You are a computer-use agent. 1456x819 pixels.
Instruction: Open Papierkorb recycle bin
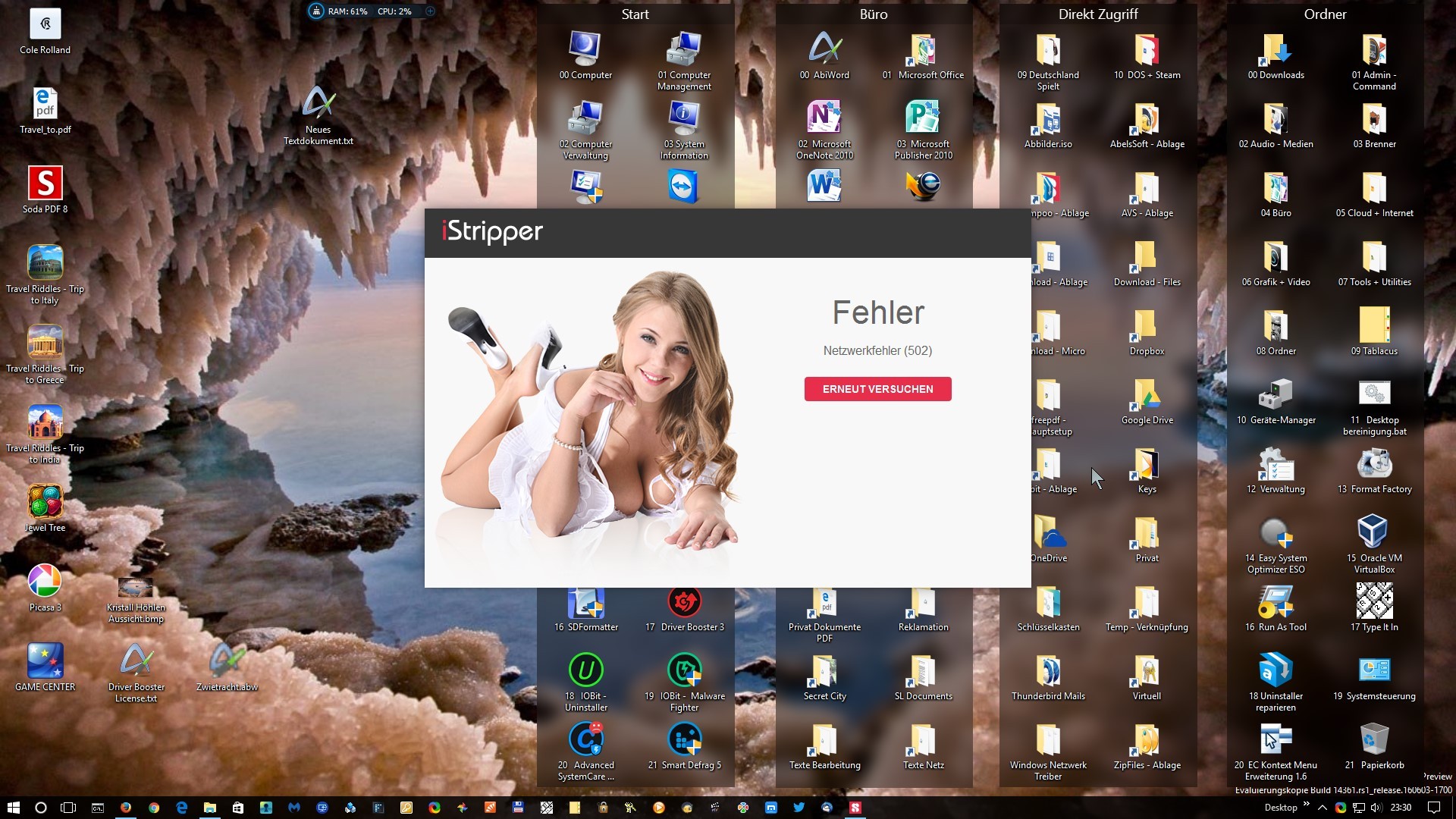(1373, 740)
